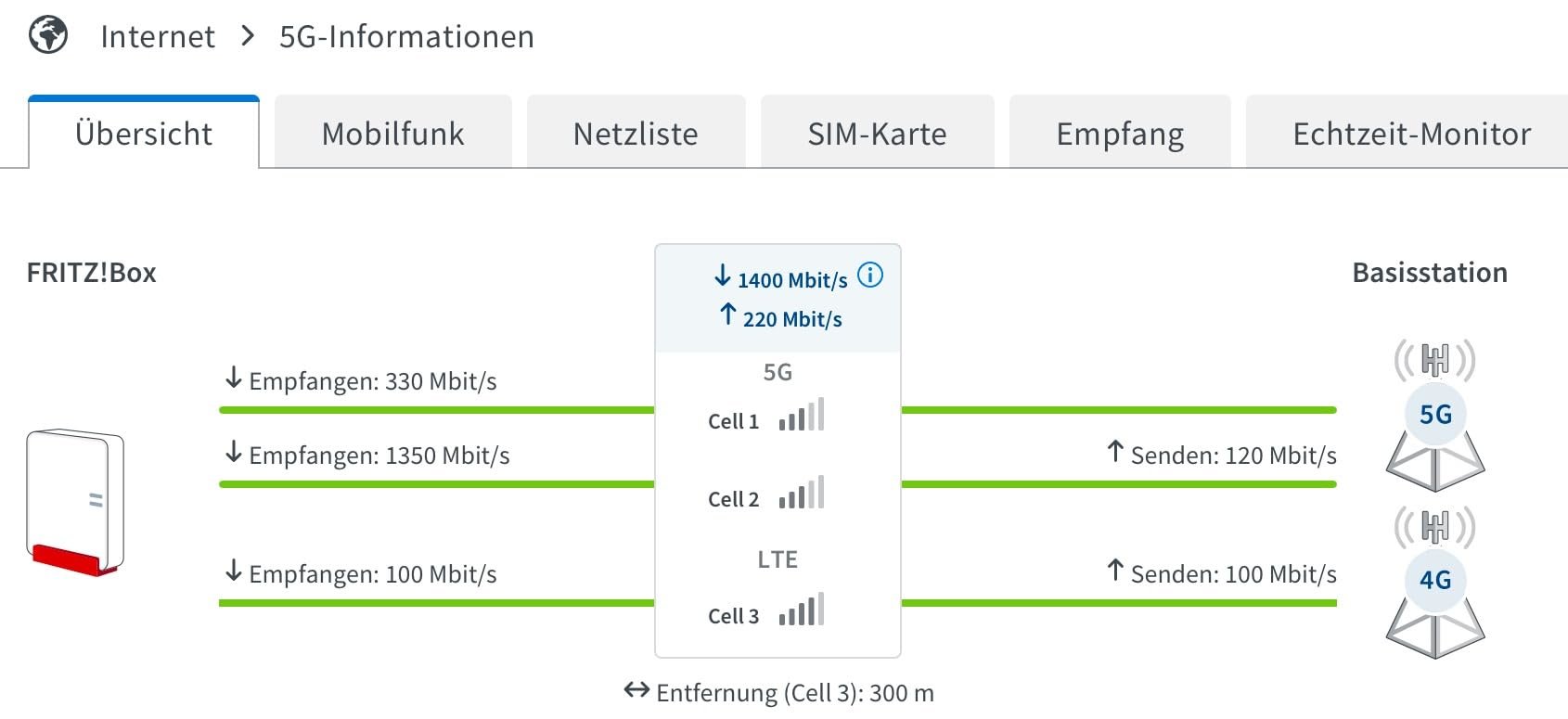
Task: Select the SIM-Karte tab
Action: point(877,134)
